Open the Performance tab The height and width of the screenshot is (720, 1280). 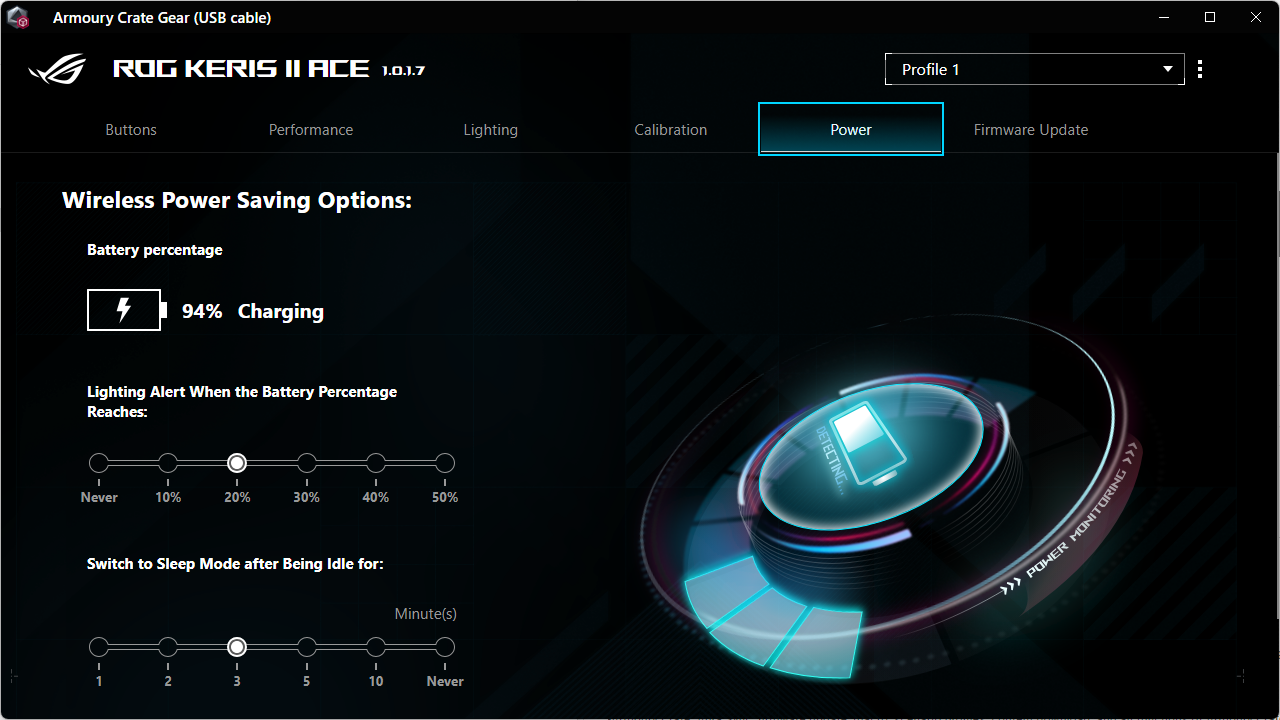coord(311,130)
